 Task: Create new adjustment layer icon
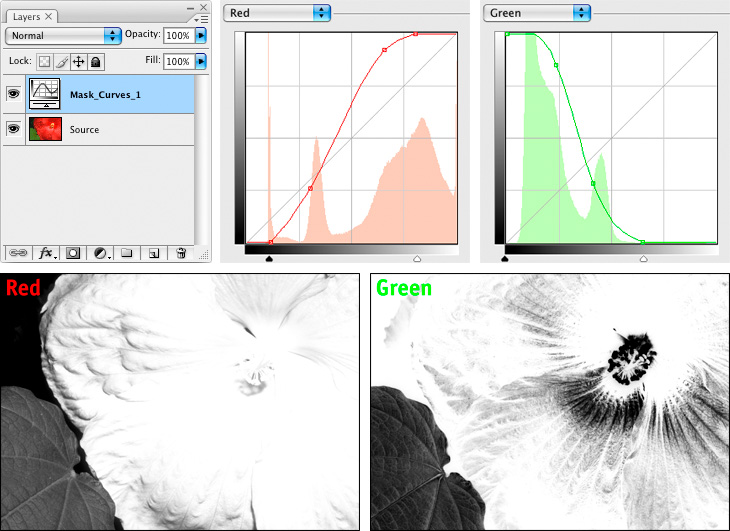pyautogui.click(x=101, y=253)
